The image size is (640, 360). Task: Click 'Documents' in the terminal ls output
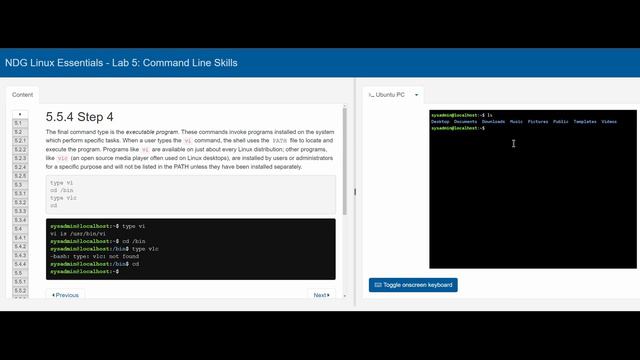click(465, 122)
